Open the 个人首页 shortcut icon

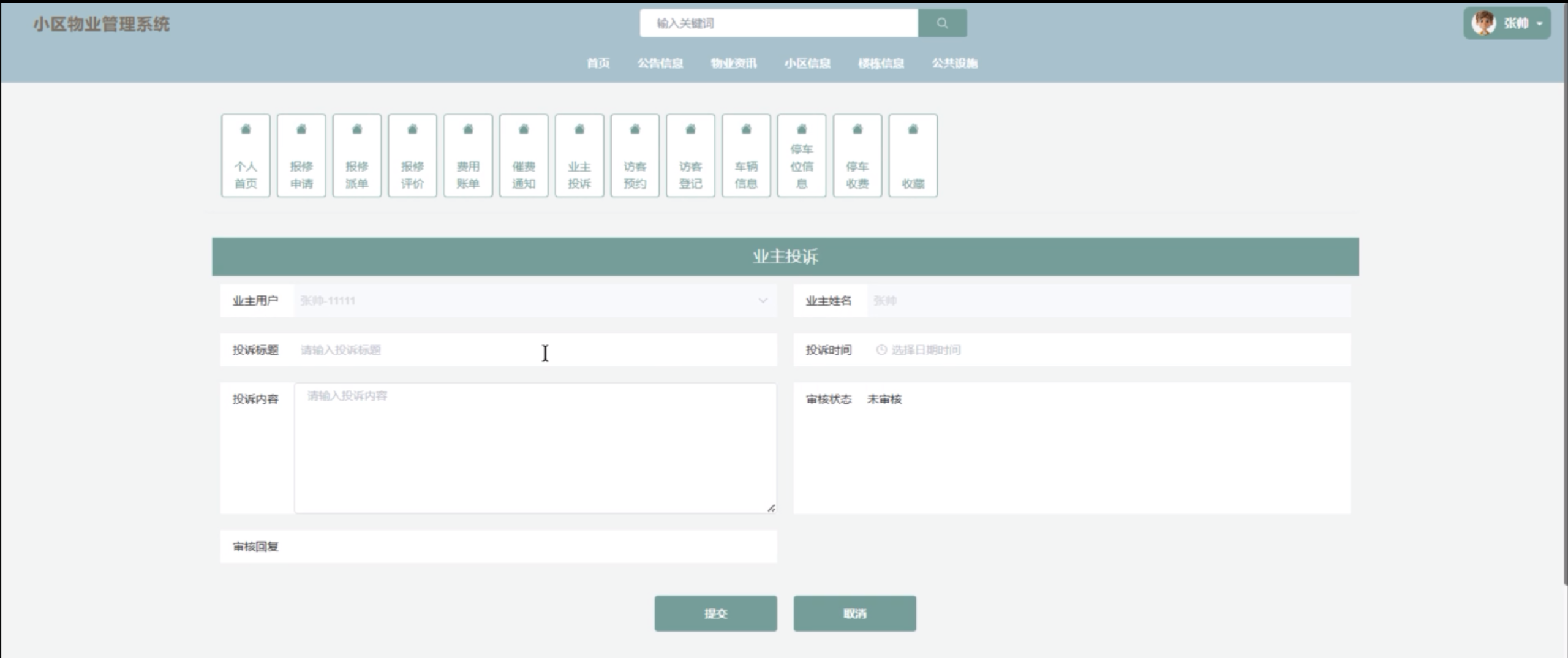click(x=245, y=155)
